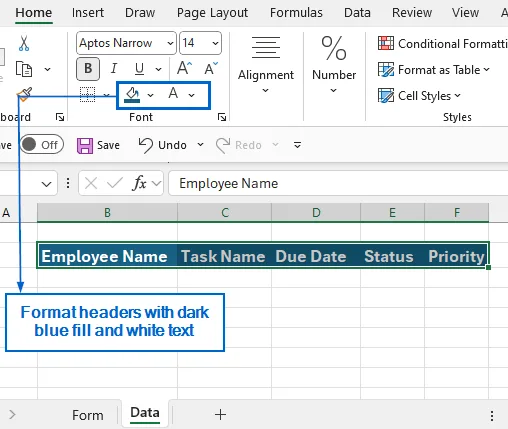Click the Priority header cell
This screenshot has height=429, width=508.
tap(457, 256)
